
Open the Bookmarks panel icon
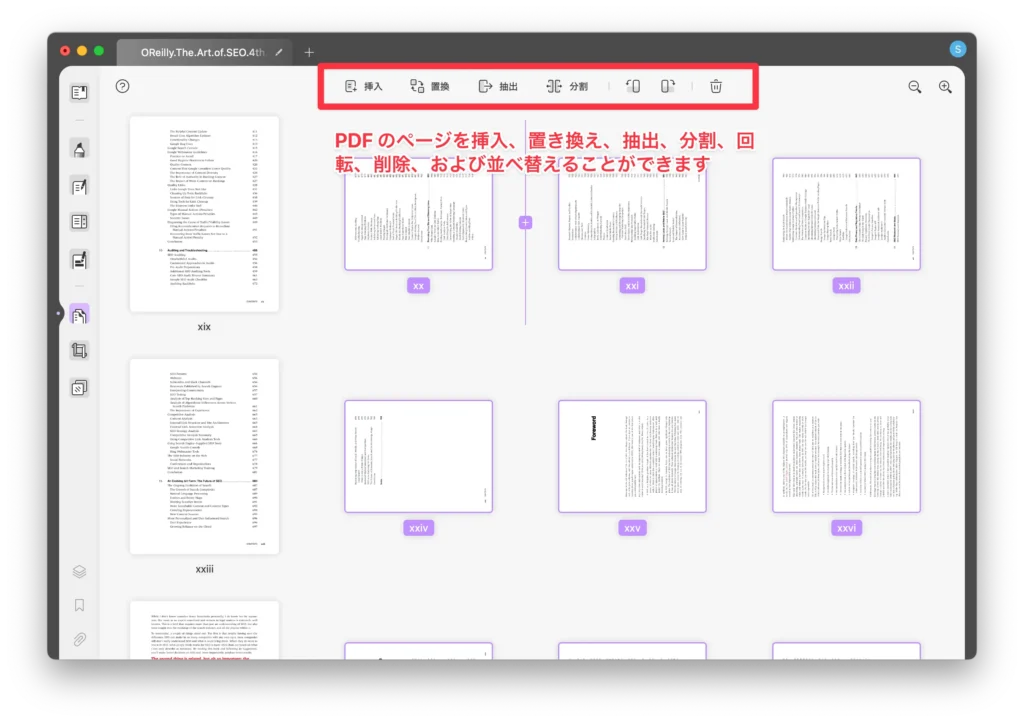pyautogui.click(x=79, y=605)
